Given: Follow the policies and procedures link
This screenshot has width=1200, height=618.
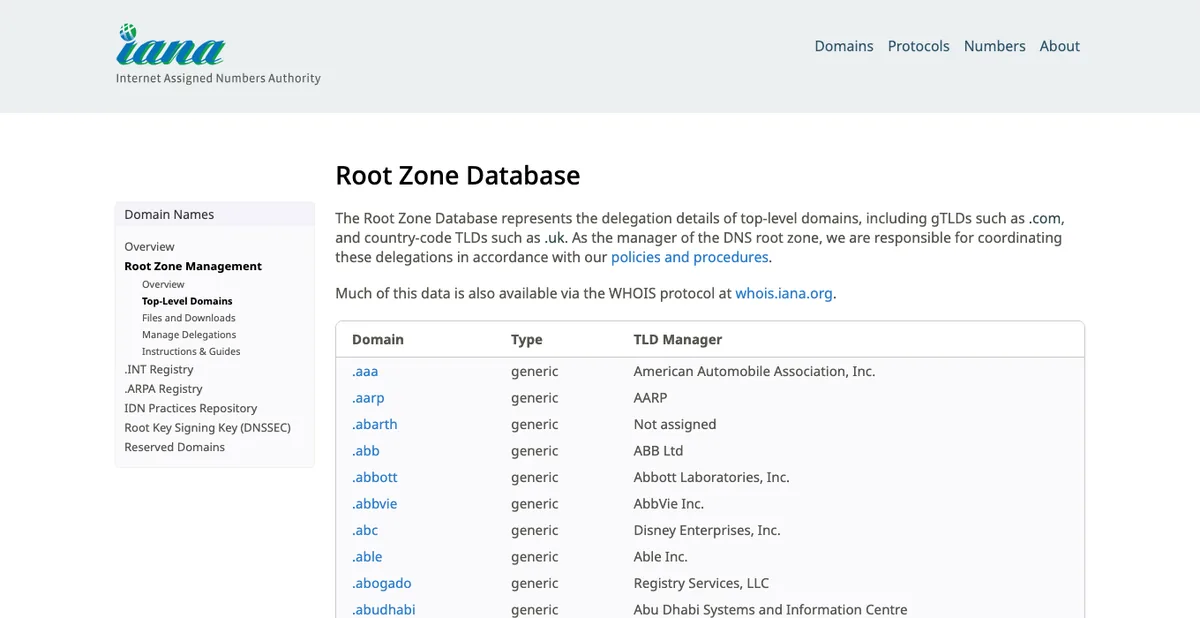Looking at the screenshot, I should [690, 257].
